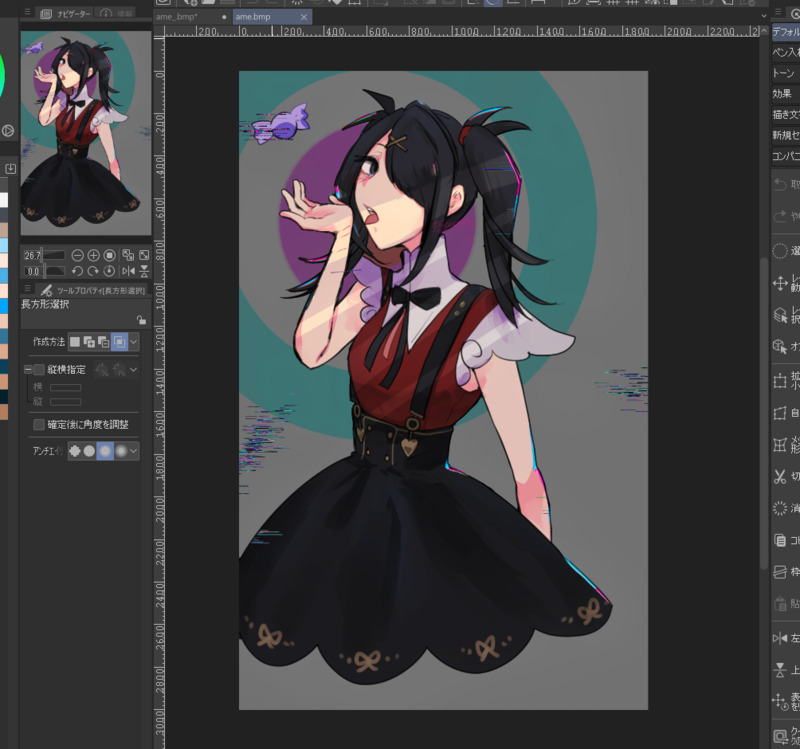This screenshot has height=749, width=800.
Task: Click the redo button in quick access
Action: click(x=780, y=216)
